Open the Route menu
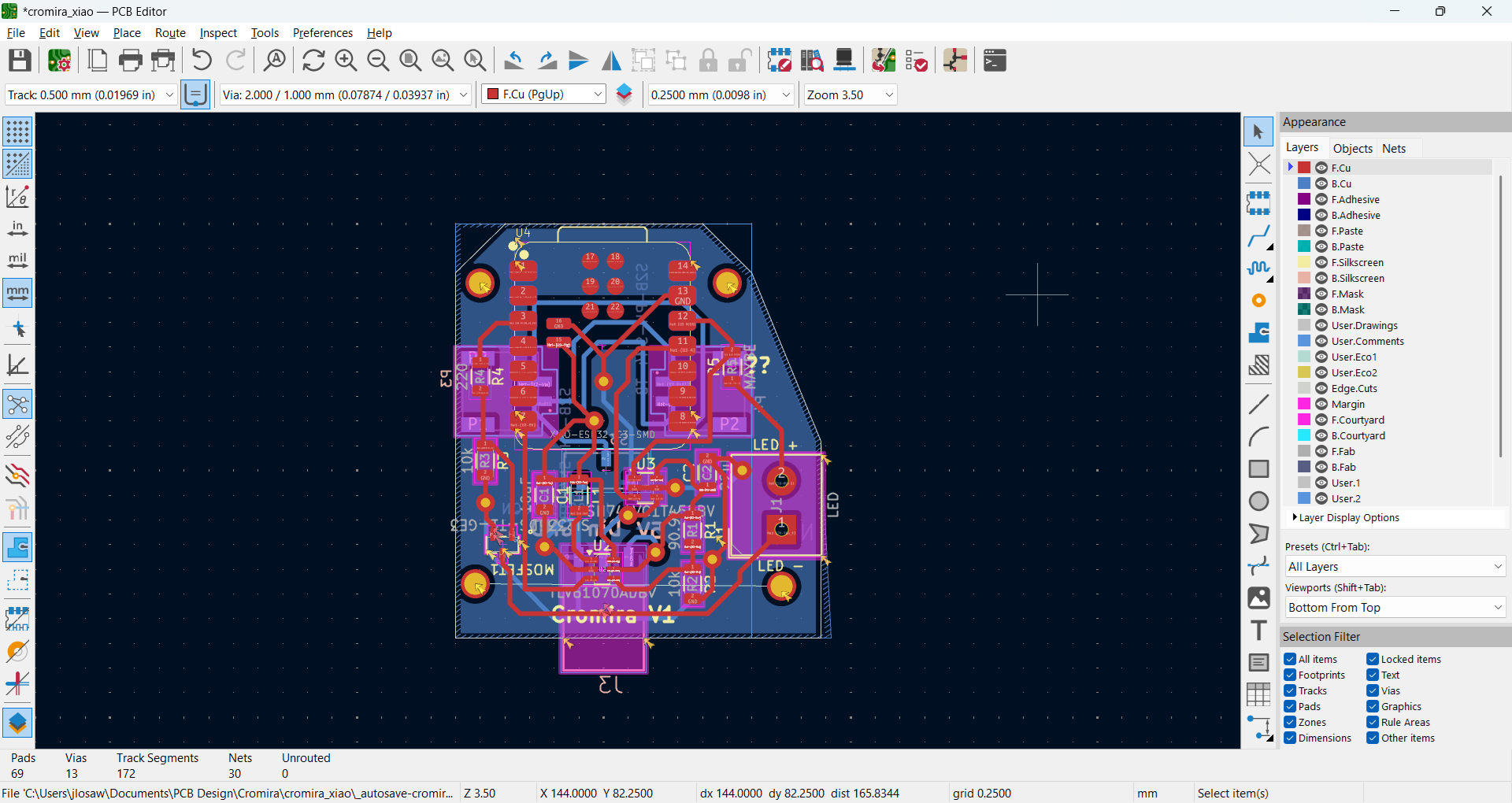 pyautogui.click(x=170, y=33)
